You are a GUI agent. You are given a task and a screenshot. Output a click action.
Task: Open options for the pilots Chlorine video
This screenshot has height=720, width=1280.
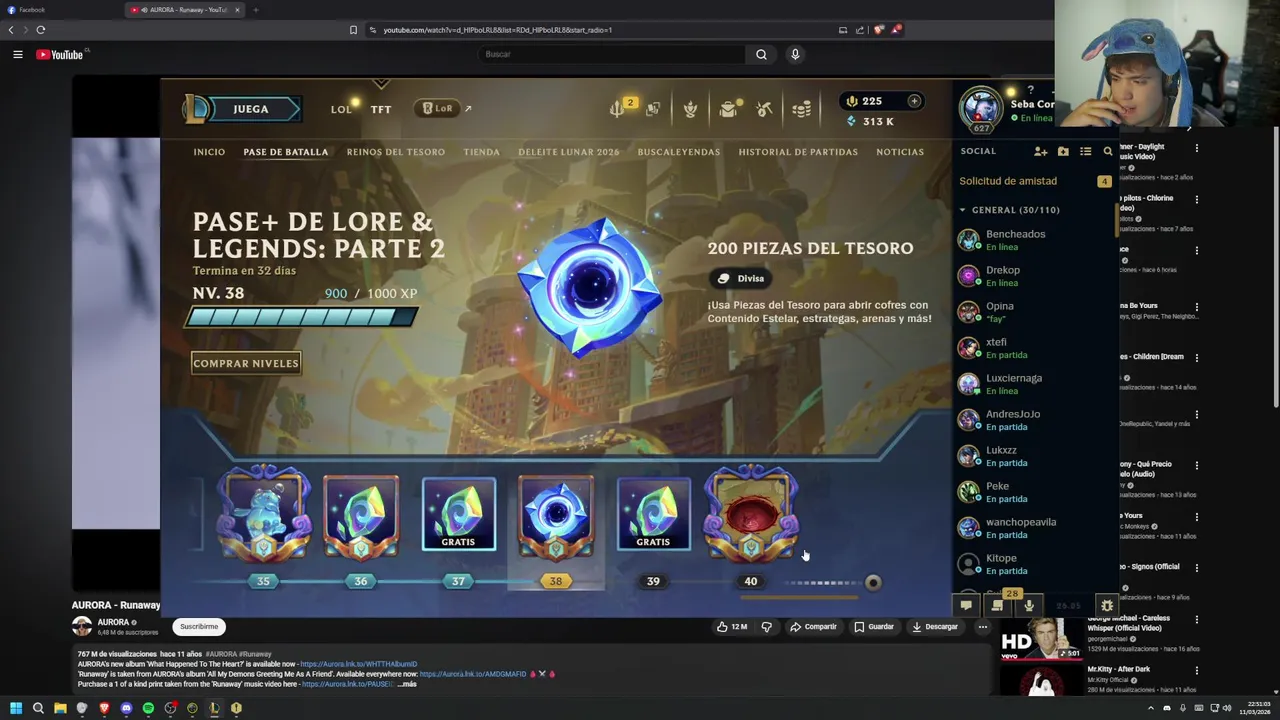[1196, 199]
